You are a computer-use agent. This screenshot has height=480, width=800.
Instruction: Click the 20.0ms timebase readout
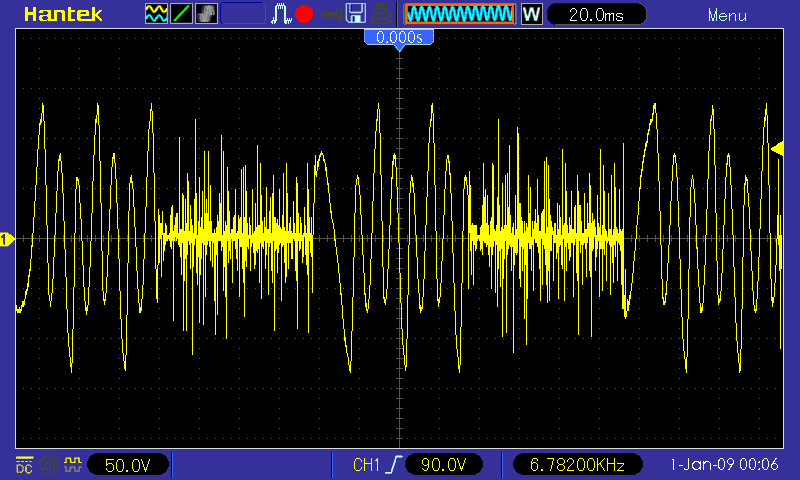pos(596,14)
